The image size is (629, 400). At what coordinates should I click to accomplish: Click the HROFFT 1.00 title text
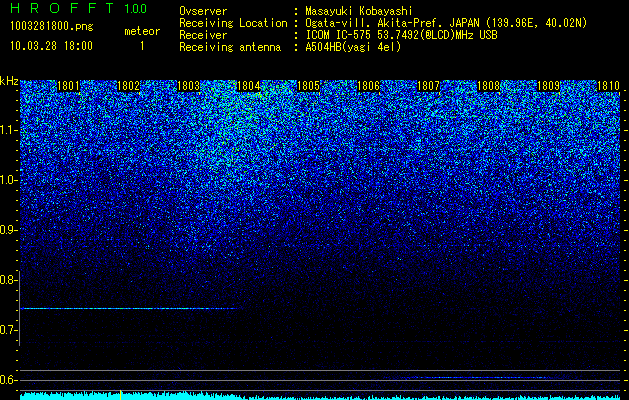(78, 8)
